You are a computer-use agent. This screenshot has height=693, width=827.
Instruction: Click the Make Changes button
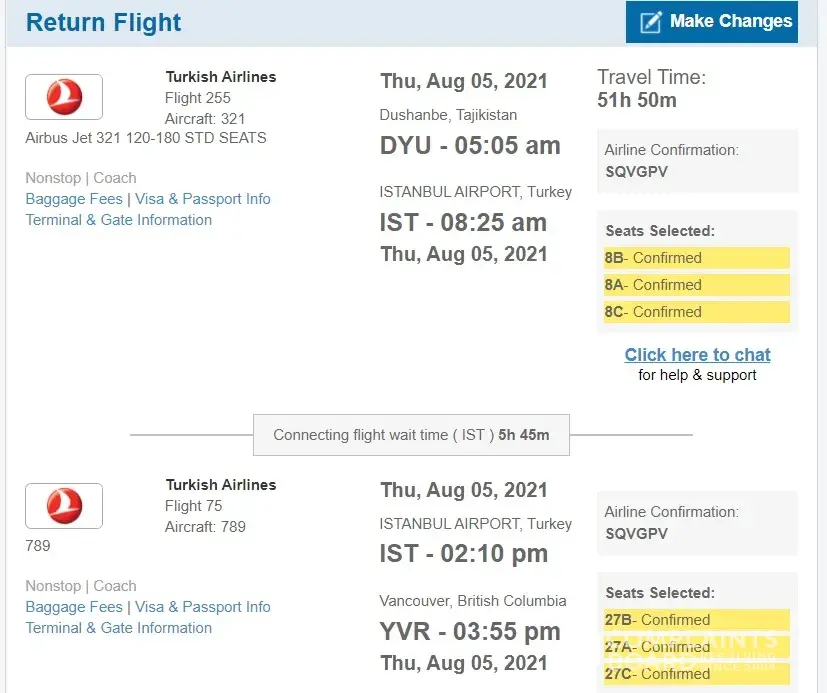(x=712, y=22)
